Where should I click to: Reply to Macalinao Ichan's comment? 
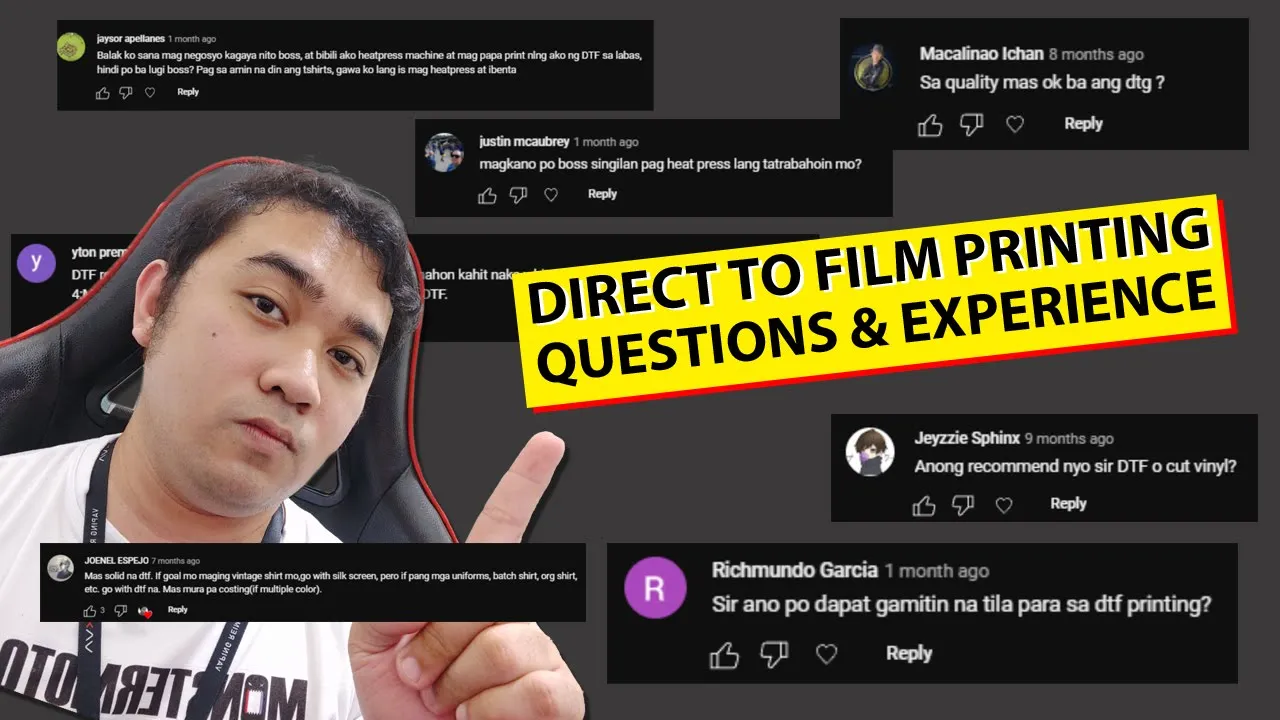[x=1083, y=123]
